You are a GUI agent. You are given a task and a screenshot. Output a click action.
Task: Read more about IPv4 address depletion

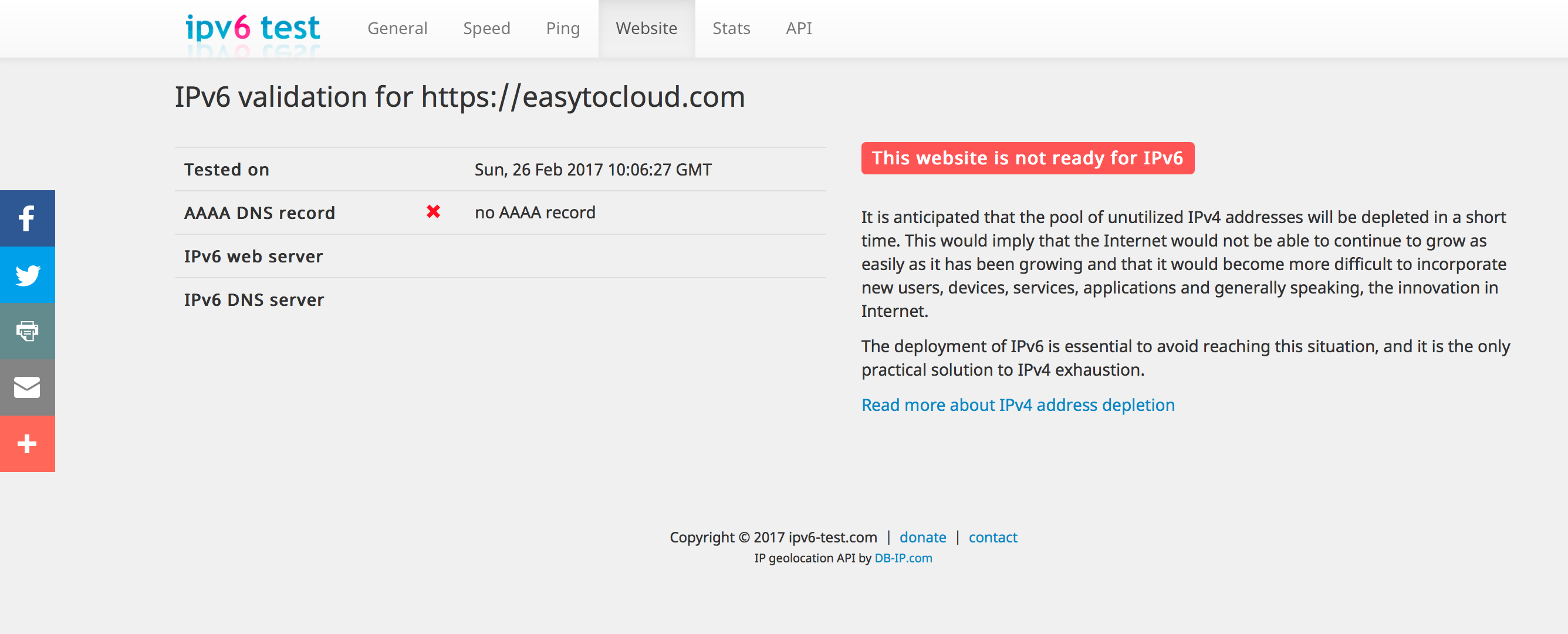[x=1017, y=405]
